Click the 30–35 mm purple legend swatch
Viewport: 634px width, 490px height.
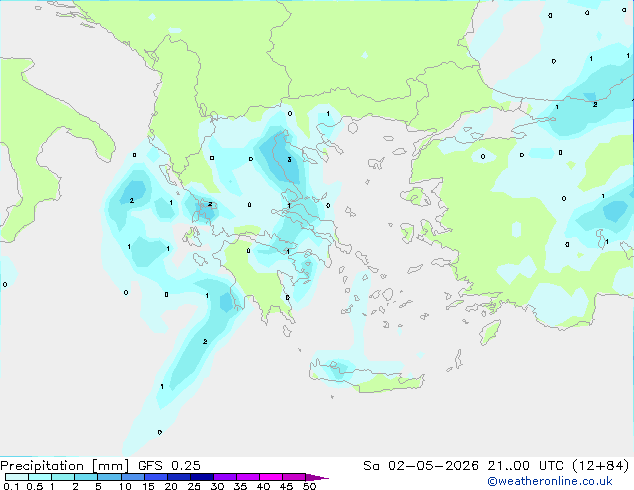pyautogui.click(x=225, y=477)
